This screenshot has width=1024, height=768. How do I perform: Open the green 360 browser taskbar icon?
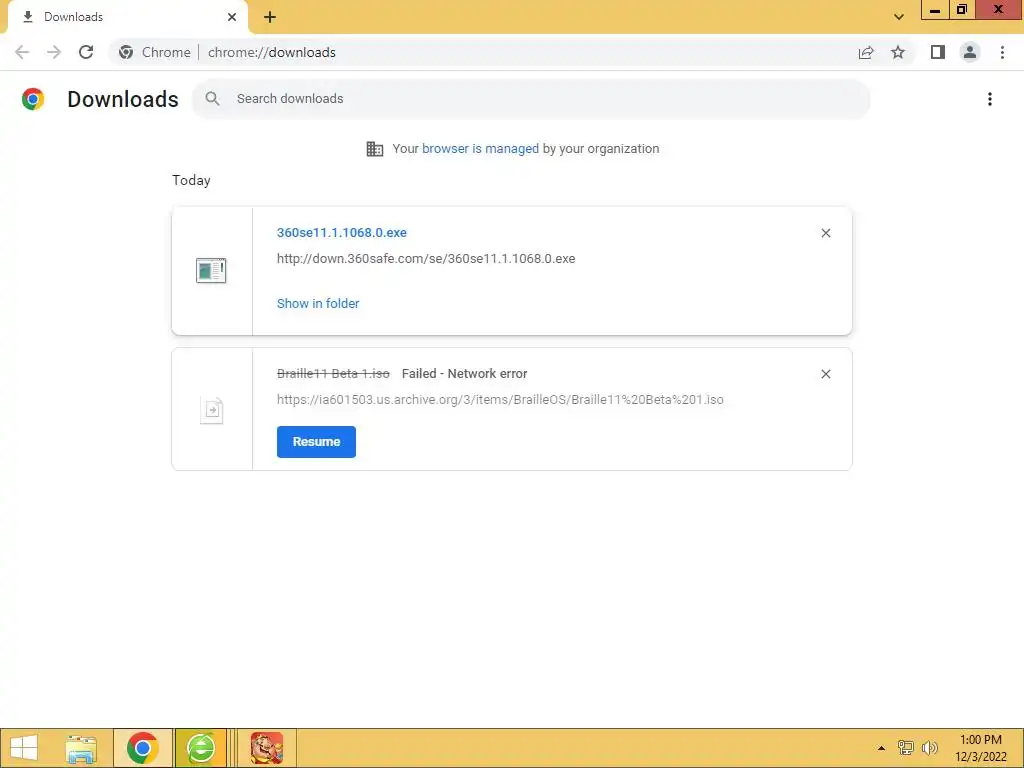(200, 748)
